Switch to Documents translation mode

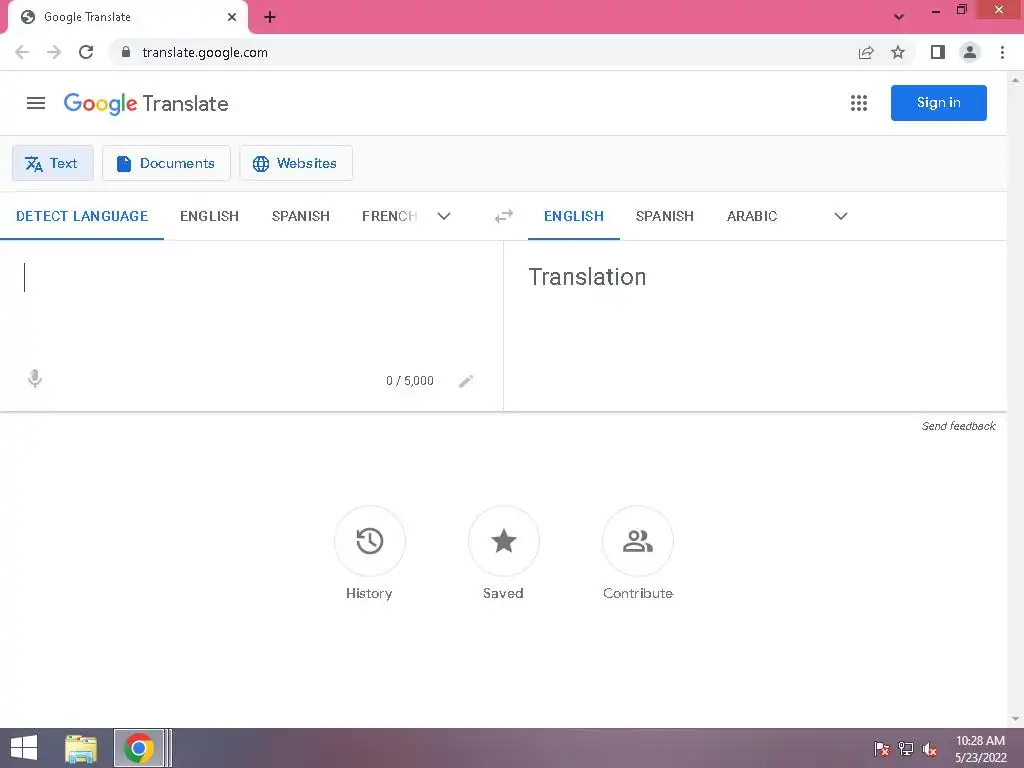166,163
